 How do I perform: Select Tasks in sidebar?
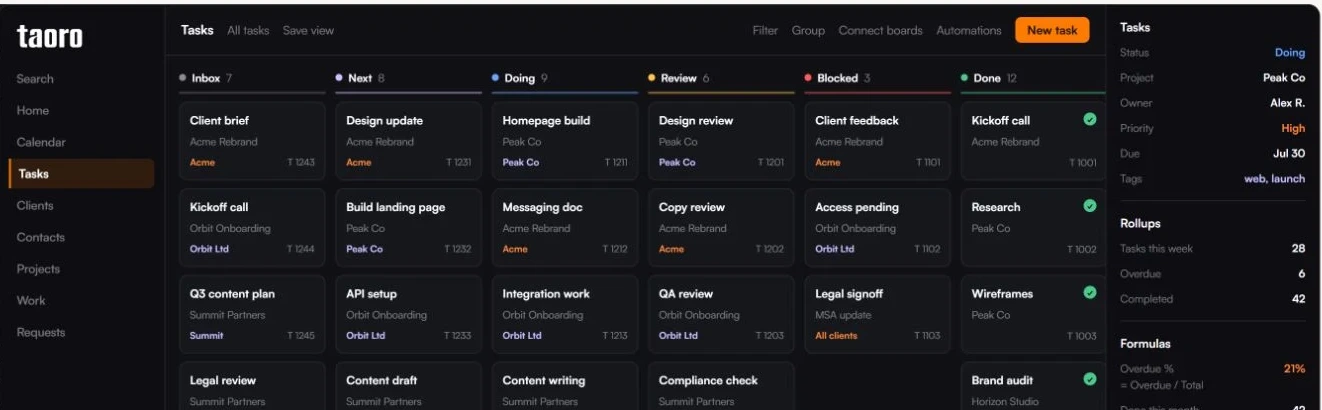point(82,174)
